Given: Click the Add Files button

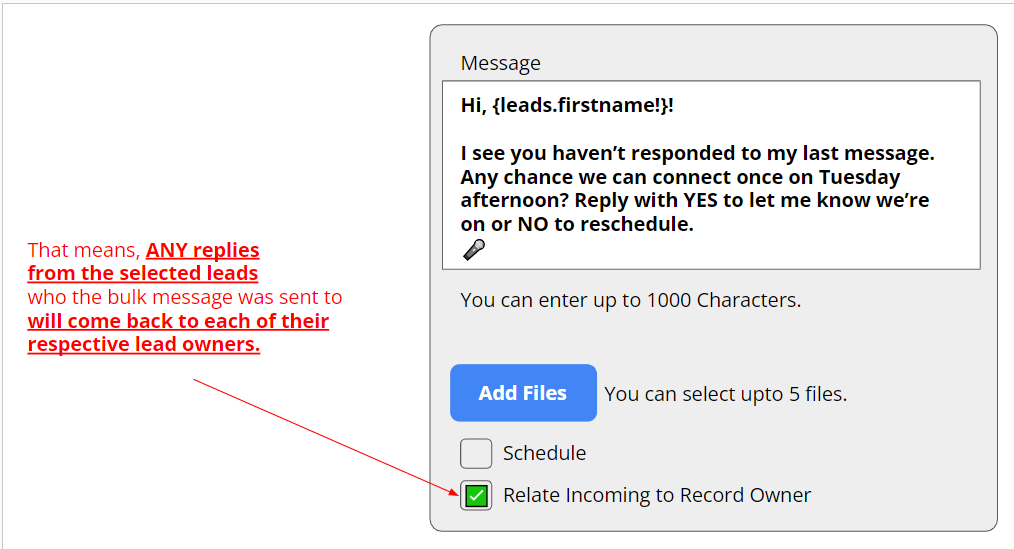Looking at the screenshot, I should coord(523,393).
